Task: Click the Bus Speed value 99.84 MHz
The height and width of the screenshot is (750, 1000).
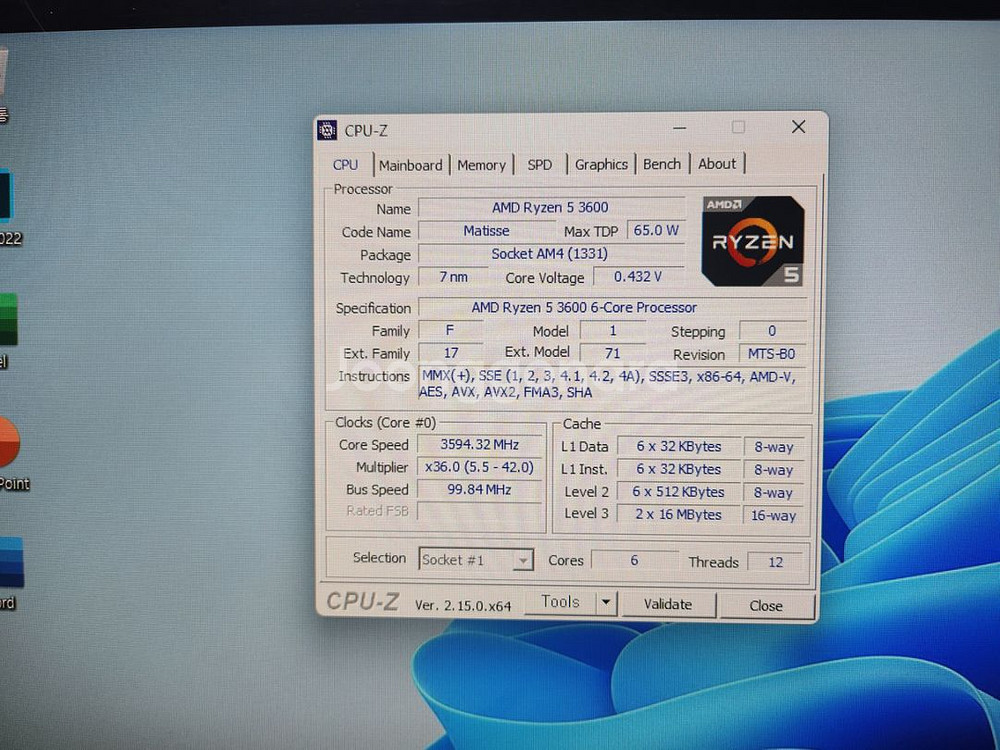Action: (480, 490)
